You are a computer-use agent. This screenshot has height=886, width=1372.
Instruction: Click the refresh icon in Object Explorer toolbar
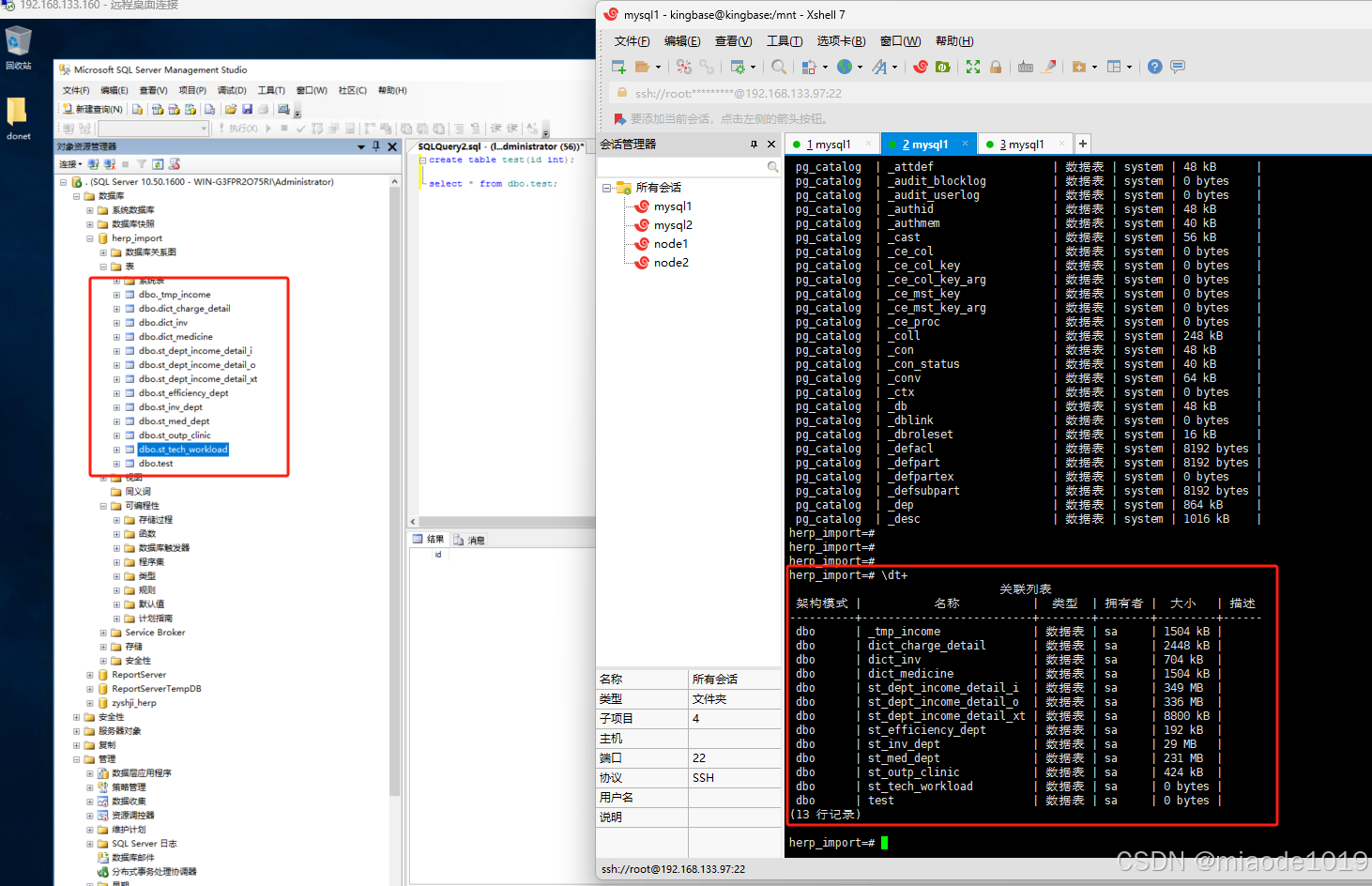tap(158, 164)
